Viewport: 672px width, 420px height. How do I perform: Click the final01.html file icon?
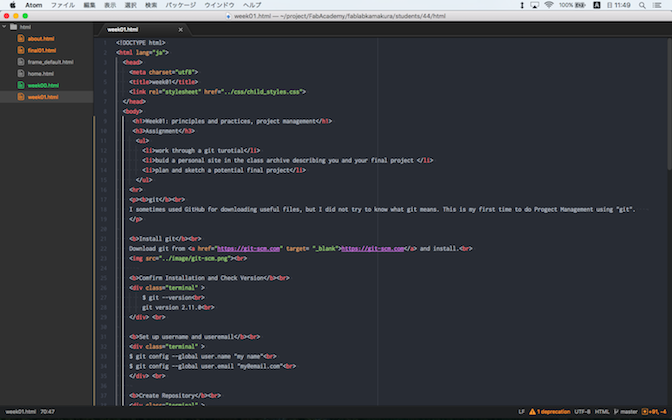(x=21, y=50)
